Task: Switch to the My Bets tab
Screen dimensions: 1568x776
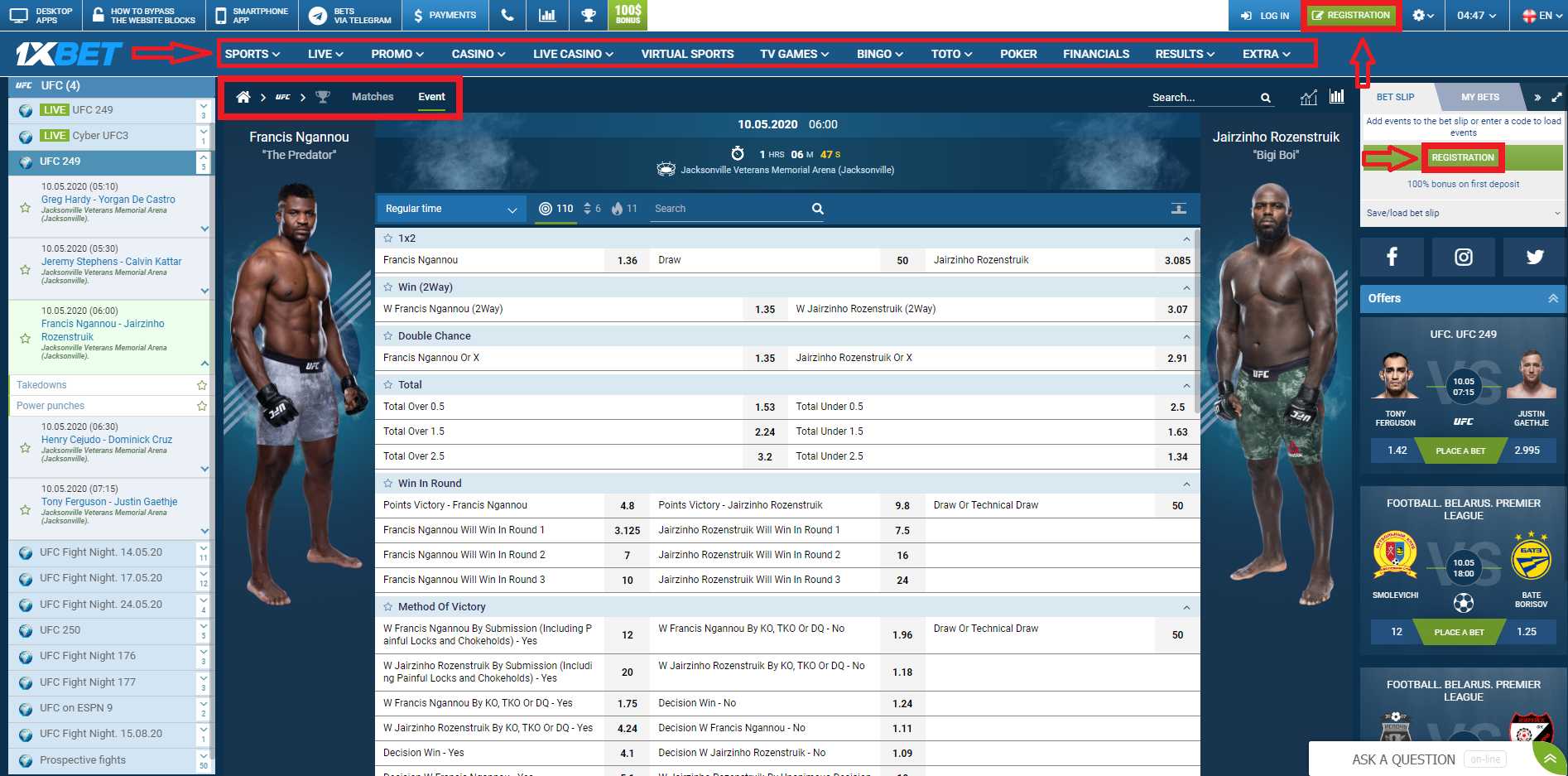Action: click(1479, 97)
